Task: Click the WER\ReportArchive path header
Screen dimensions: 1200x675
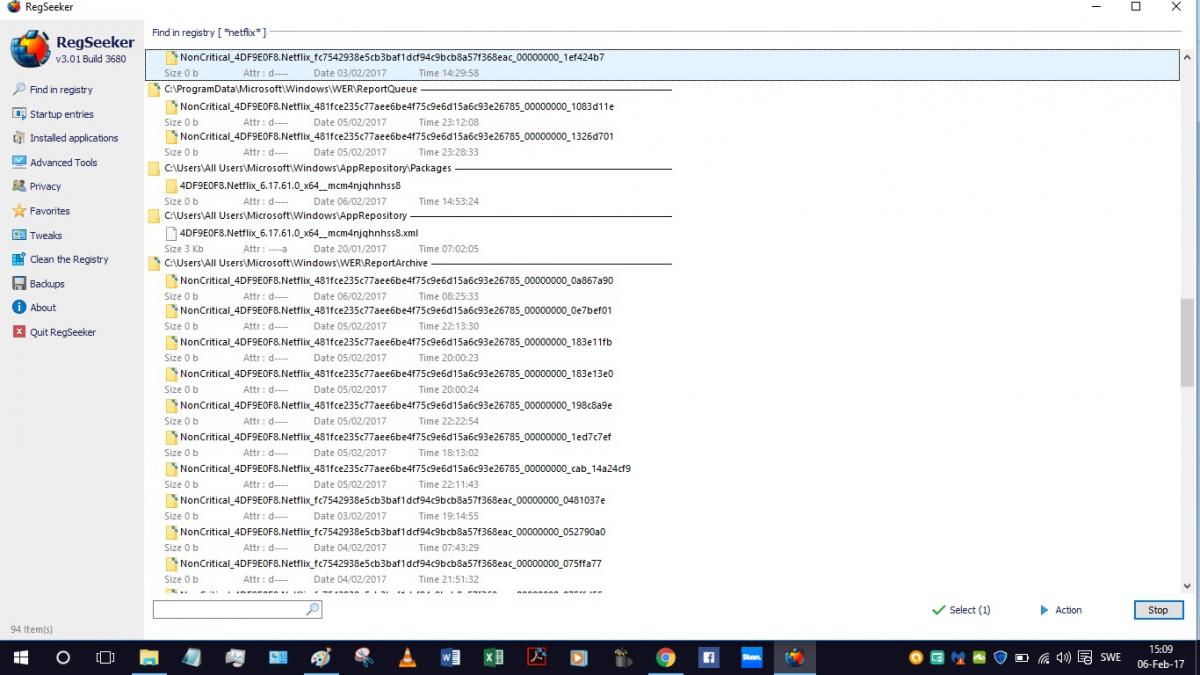Action: pos(296,263)
